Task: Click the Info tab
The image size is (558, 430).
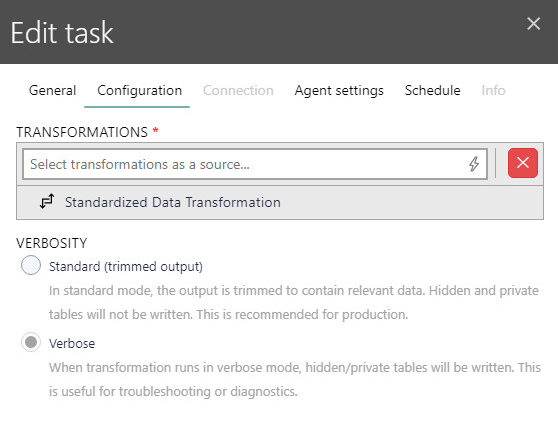Action: [493, 90]
